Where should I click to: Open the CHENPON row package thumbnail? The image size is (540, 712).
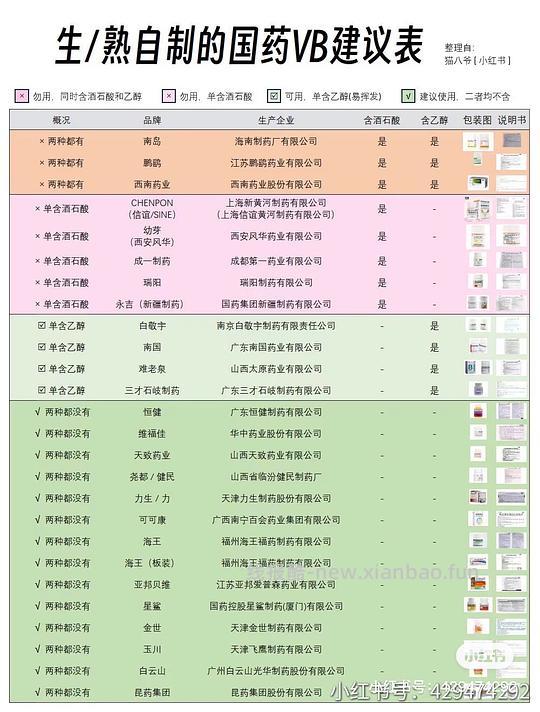click(478, 209)
